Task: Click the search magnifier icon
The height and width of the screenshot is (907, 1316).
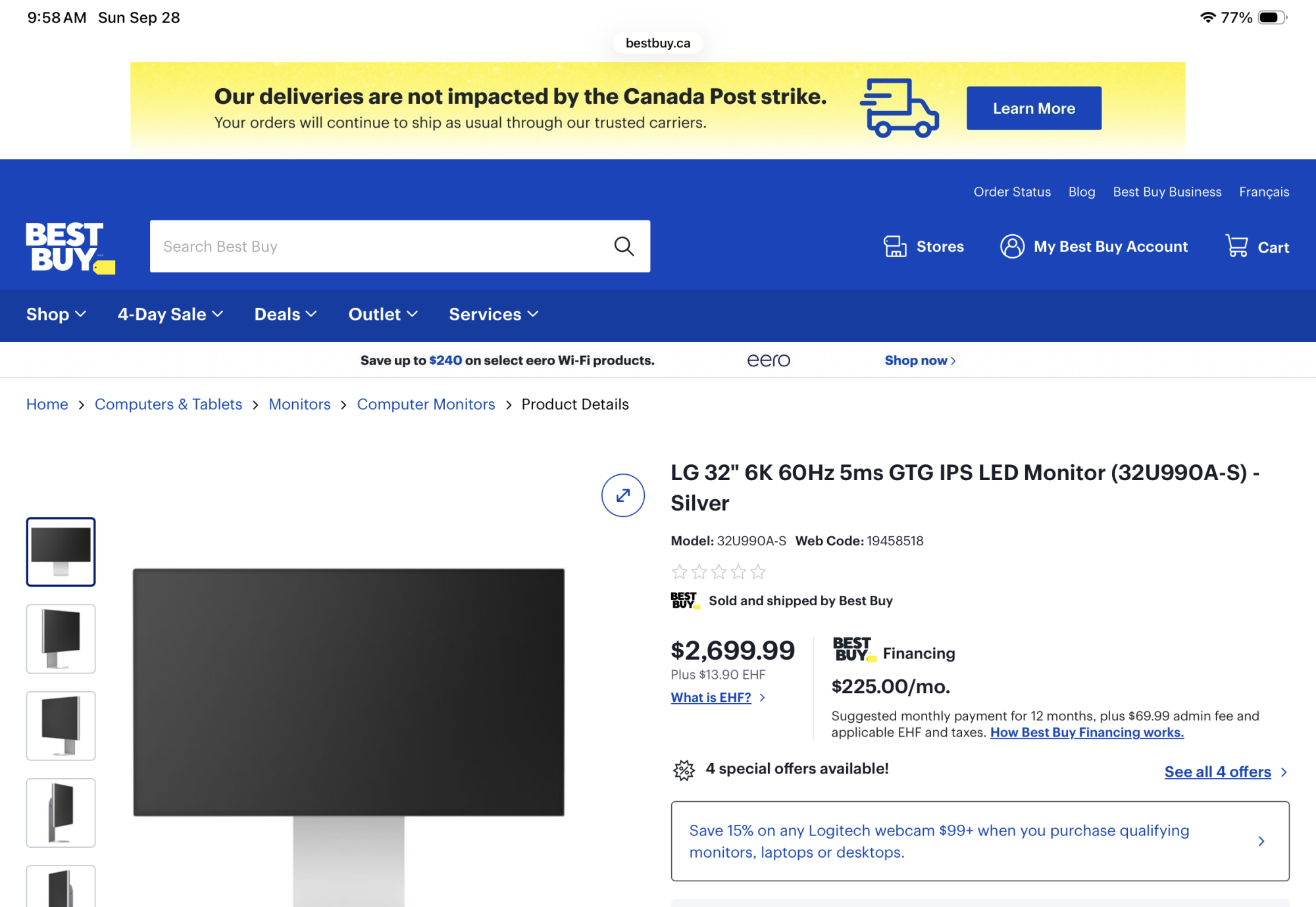Action: (x=623, y=247)
